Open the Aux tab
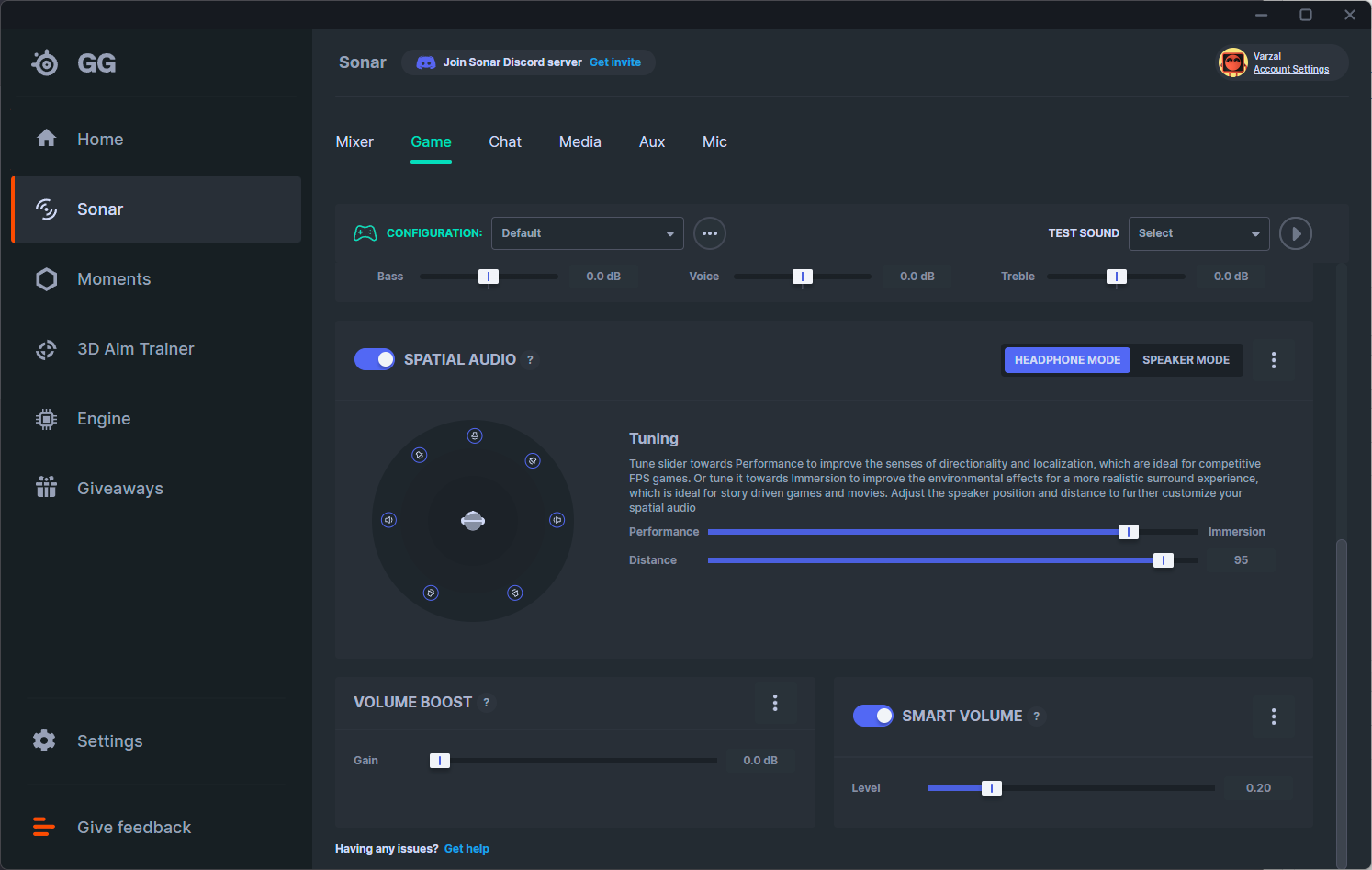 [x=652, y=142]
